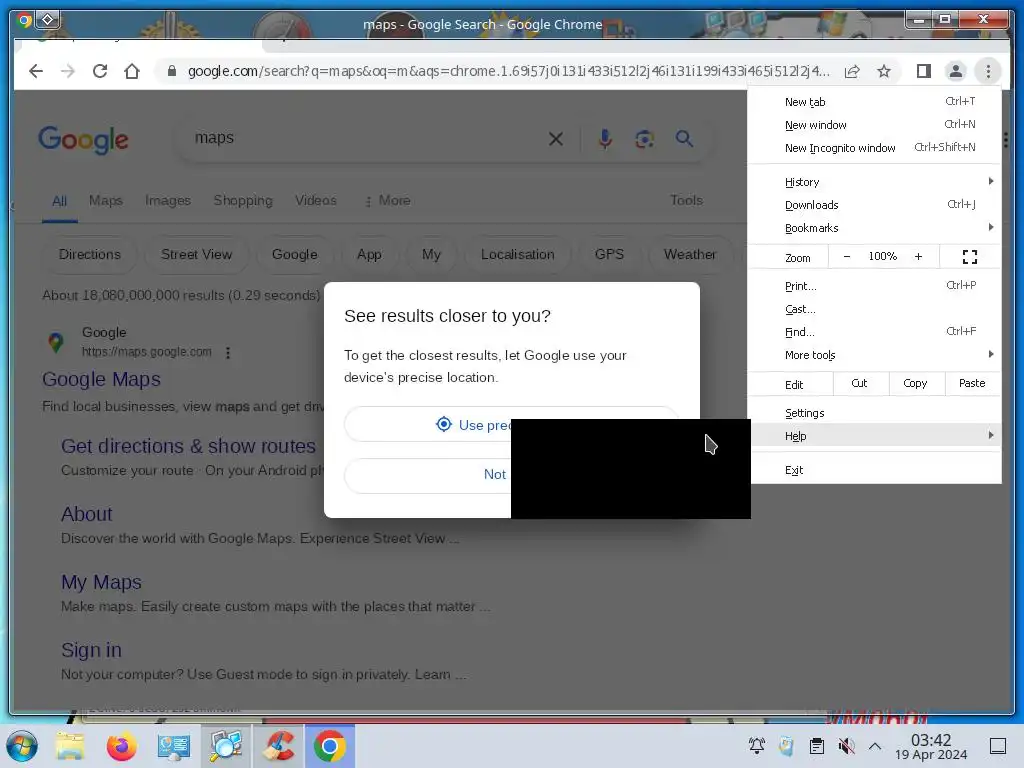The width and height of the screenshot is (1024, 768).
Task: Open Downloads from the menu
Action: tap(874, 205)
